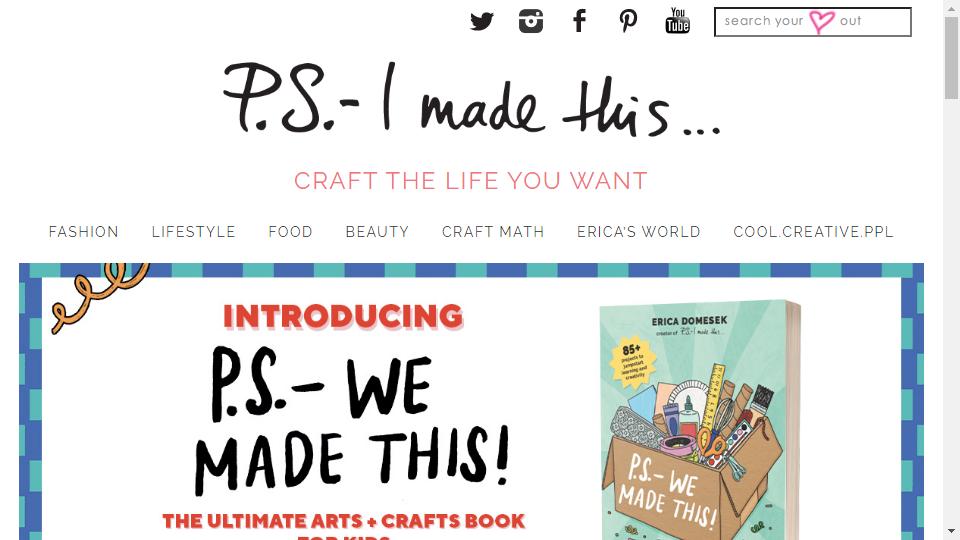Open the Facebook social icon

(x=579, y=21)
